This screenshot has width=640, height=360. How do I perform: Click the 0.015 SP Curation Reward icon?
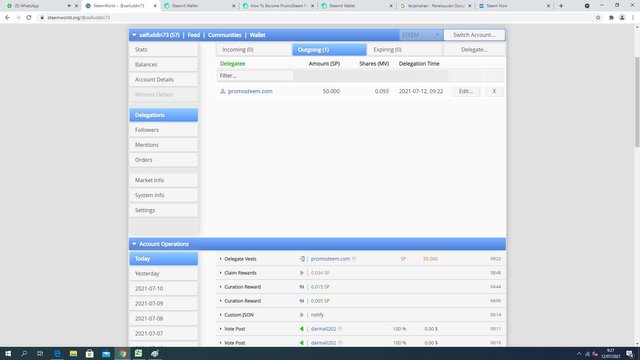click(302, 287)
